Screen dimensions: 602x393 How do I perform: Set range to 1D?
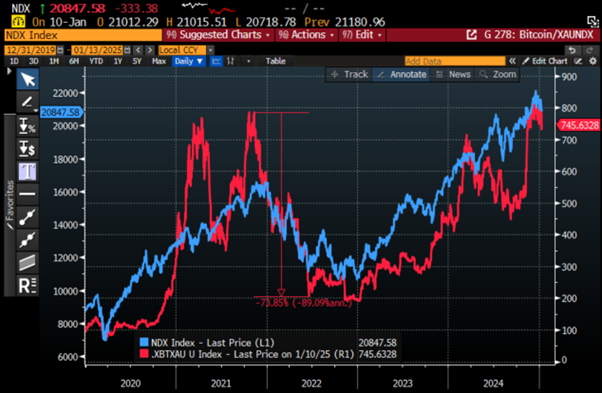[x=14, y=61]
